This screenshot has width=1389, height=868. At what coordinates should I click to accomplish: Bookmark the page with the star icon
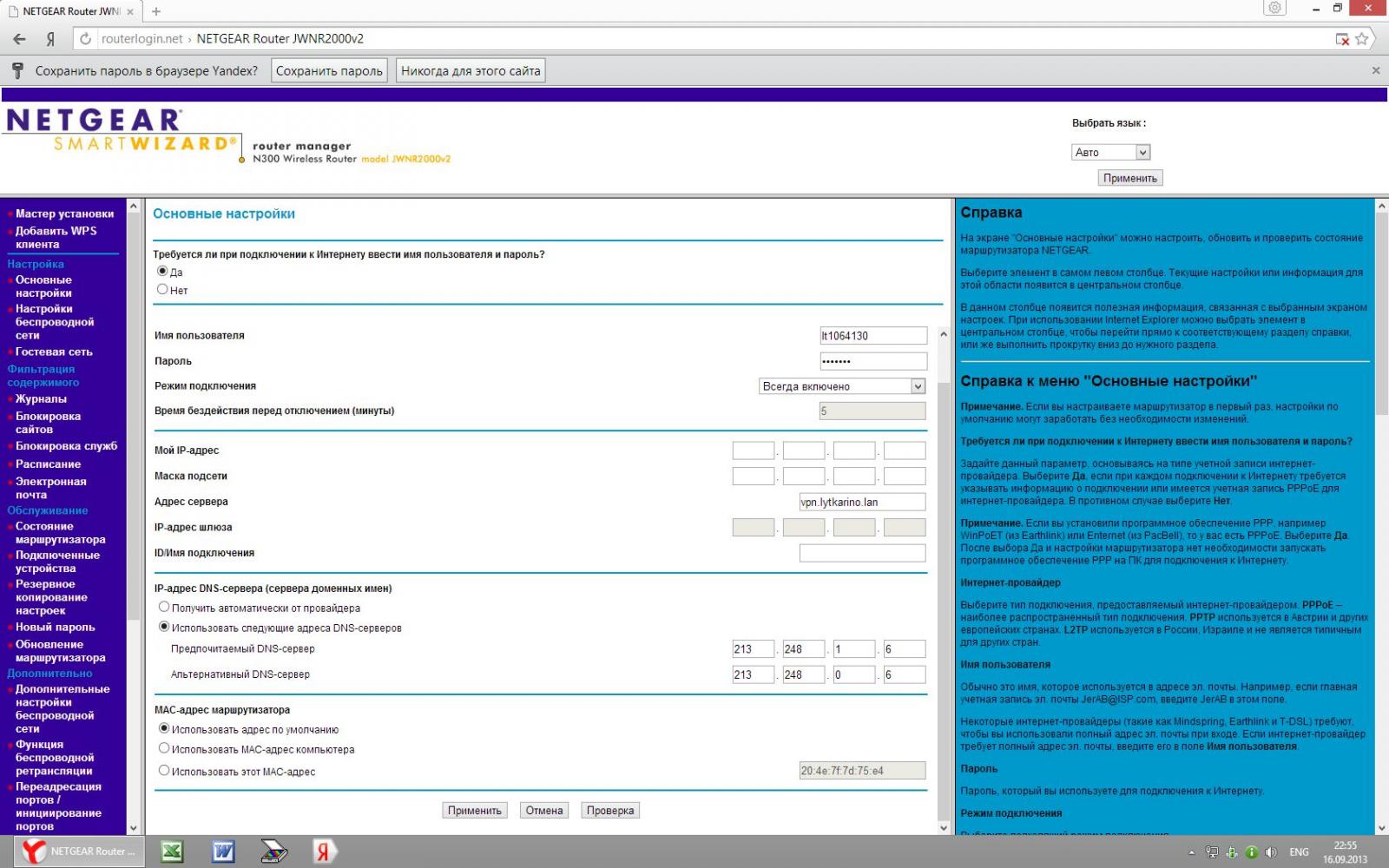pos(1362,39)
